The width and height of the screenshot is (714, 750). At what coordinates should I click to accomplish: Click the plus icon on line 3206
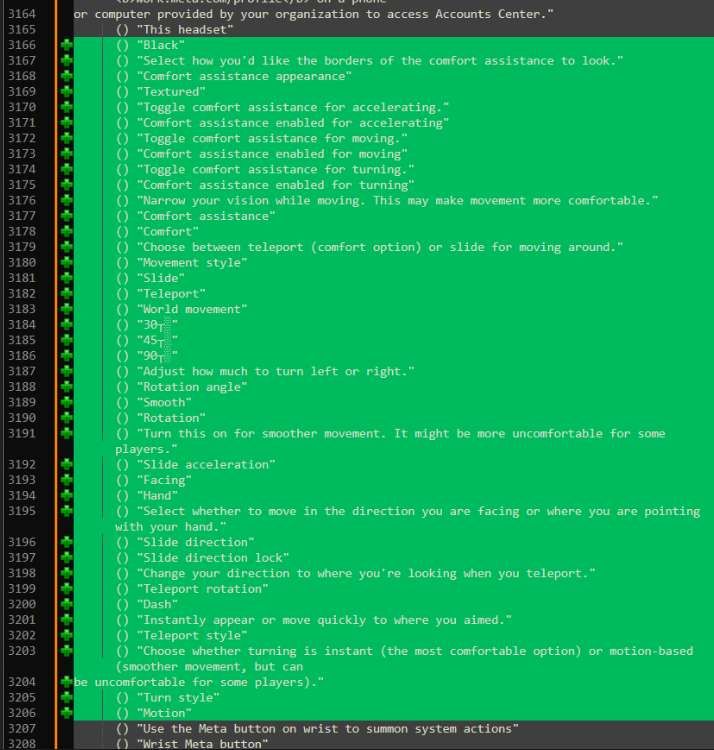click(x=67, y=713)
